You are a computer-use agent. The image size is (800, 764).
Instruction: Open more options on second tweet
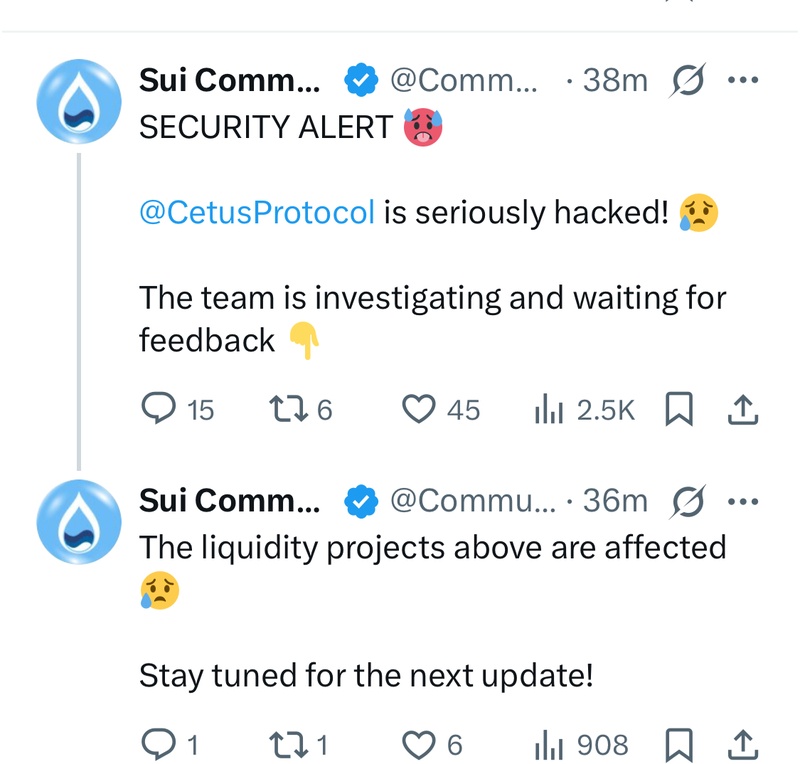pos(743,499)
